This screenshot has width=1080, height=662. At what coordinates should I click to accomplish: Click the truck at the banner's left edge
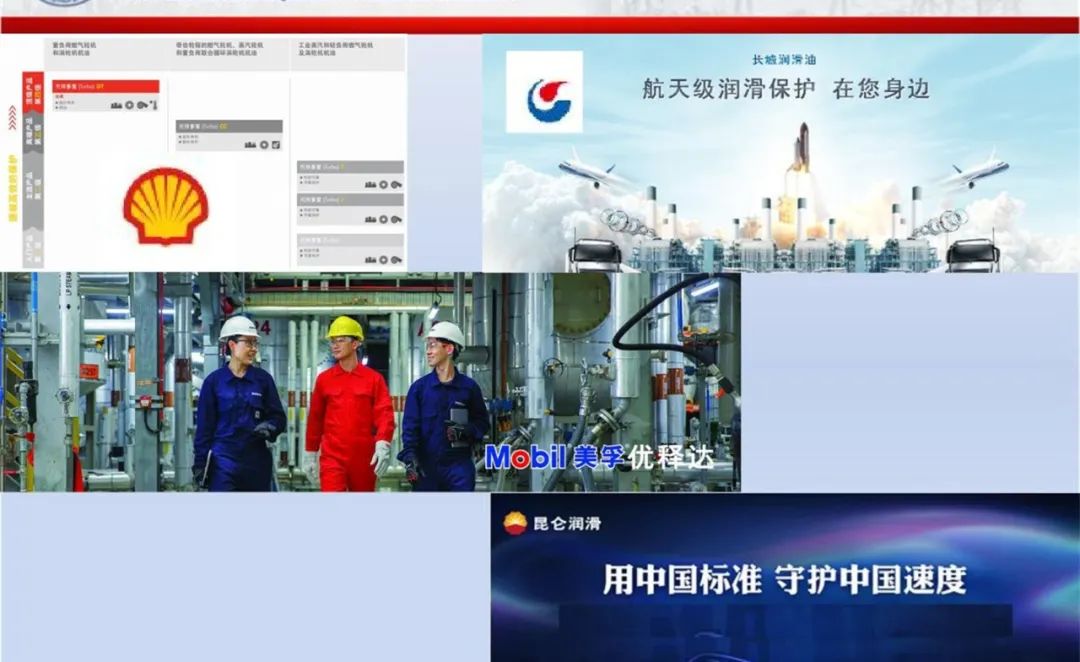point(594,256)
